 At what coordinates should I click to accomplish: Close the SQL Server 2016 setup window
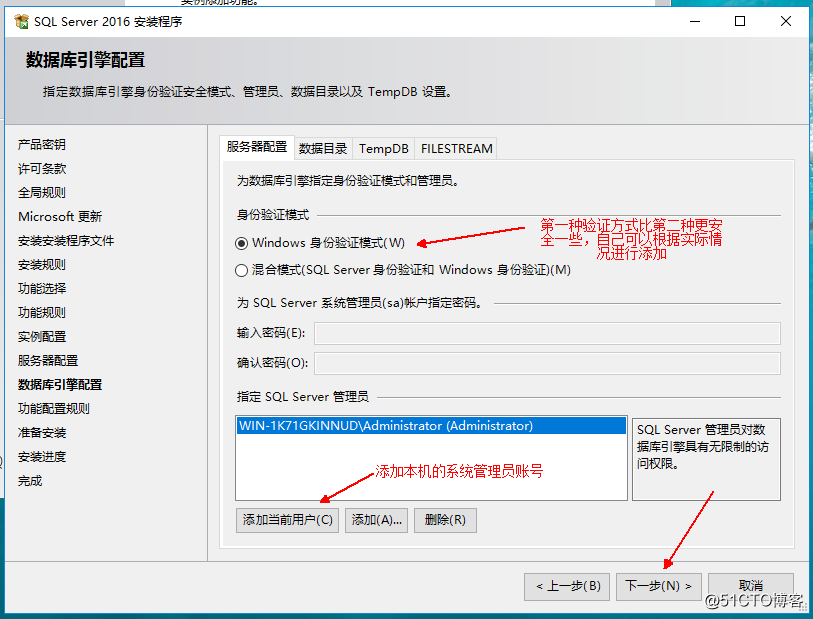[x=786, y=21]
